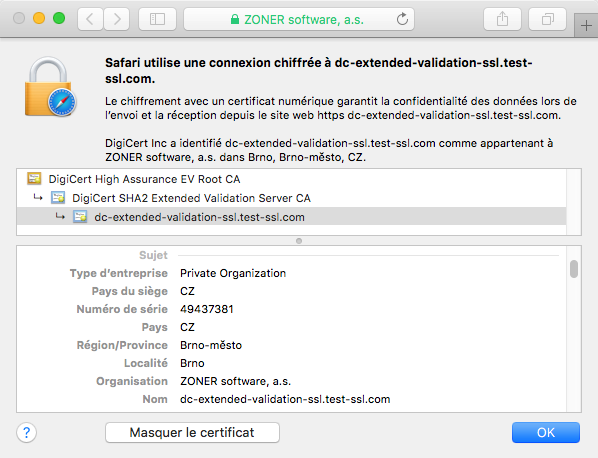
Task: Click the Type d'entreprise label
Action: click(119, 273)
